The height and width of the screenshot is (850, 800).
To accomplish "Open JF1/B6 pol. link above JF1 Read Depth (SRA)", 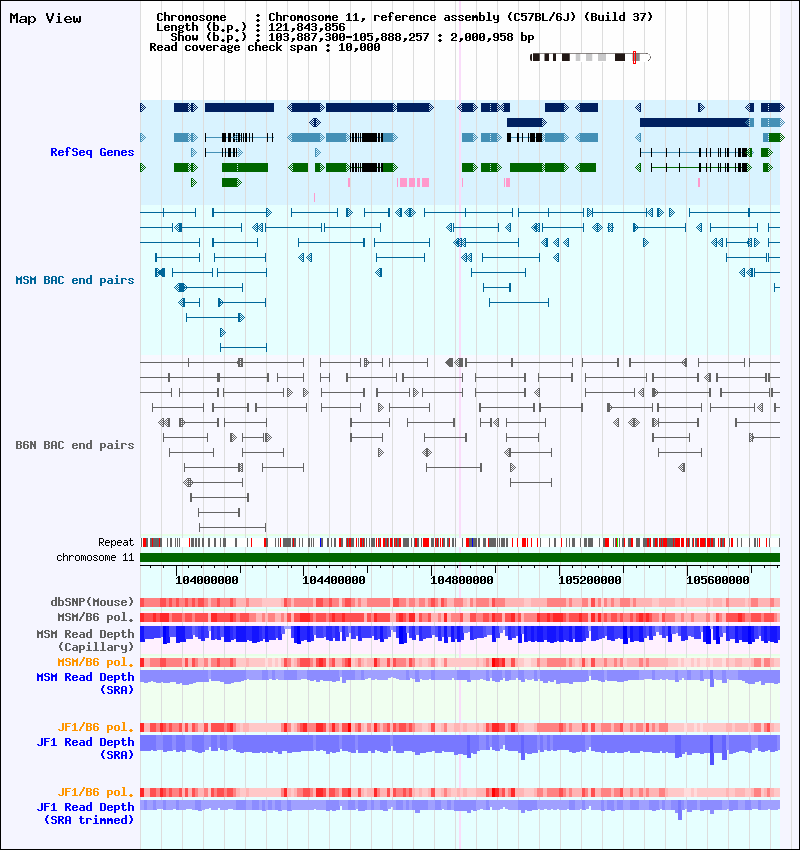I will (x=95, y=727).
